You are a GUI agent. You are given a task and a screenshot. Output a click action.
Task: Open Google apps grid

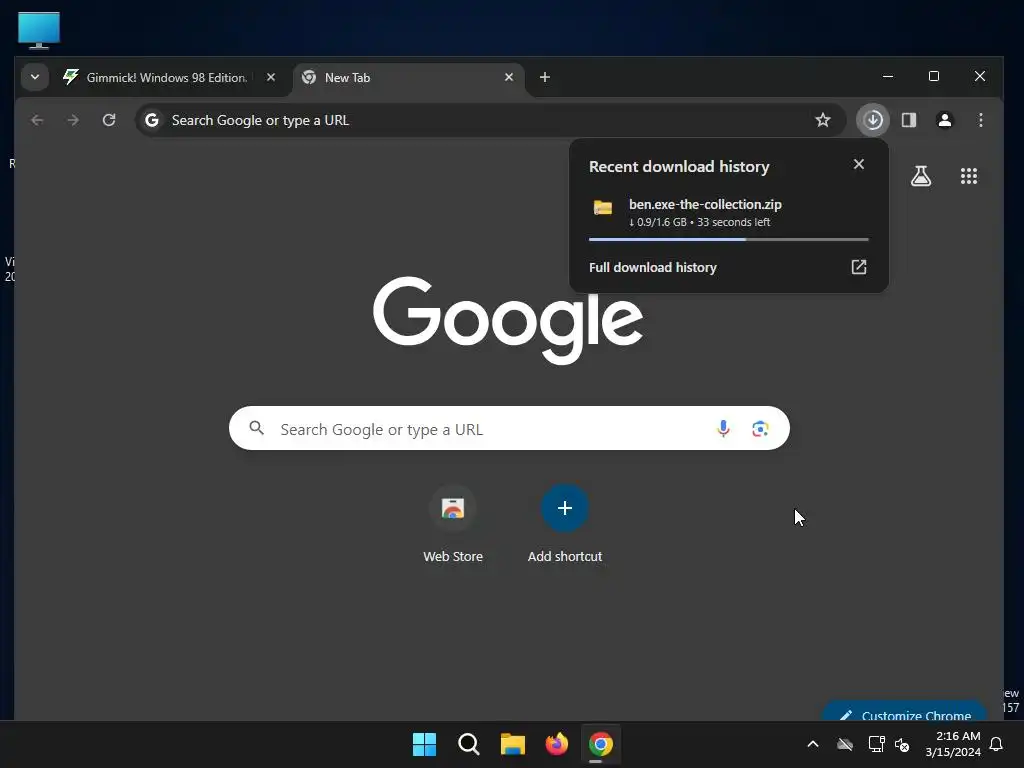pos(969,176)
